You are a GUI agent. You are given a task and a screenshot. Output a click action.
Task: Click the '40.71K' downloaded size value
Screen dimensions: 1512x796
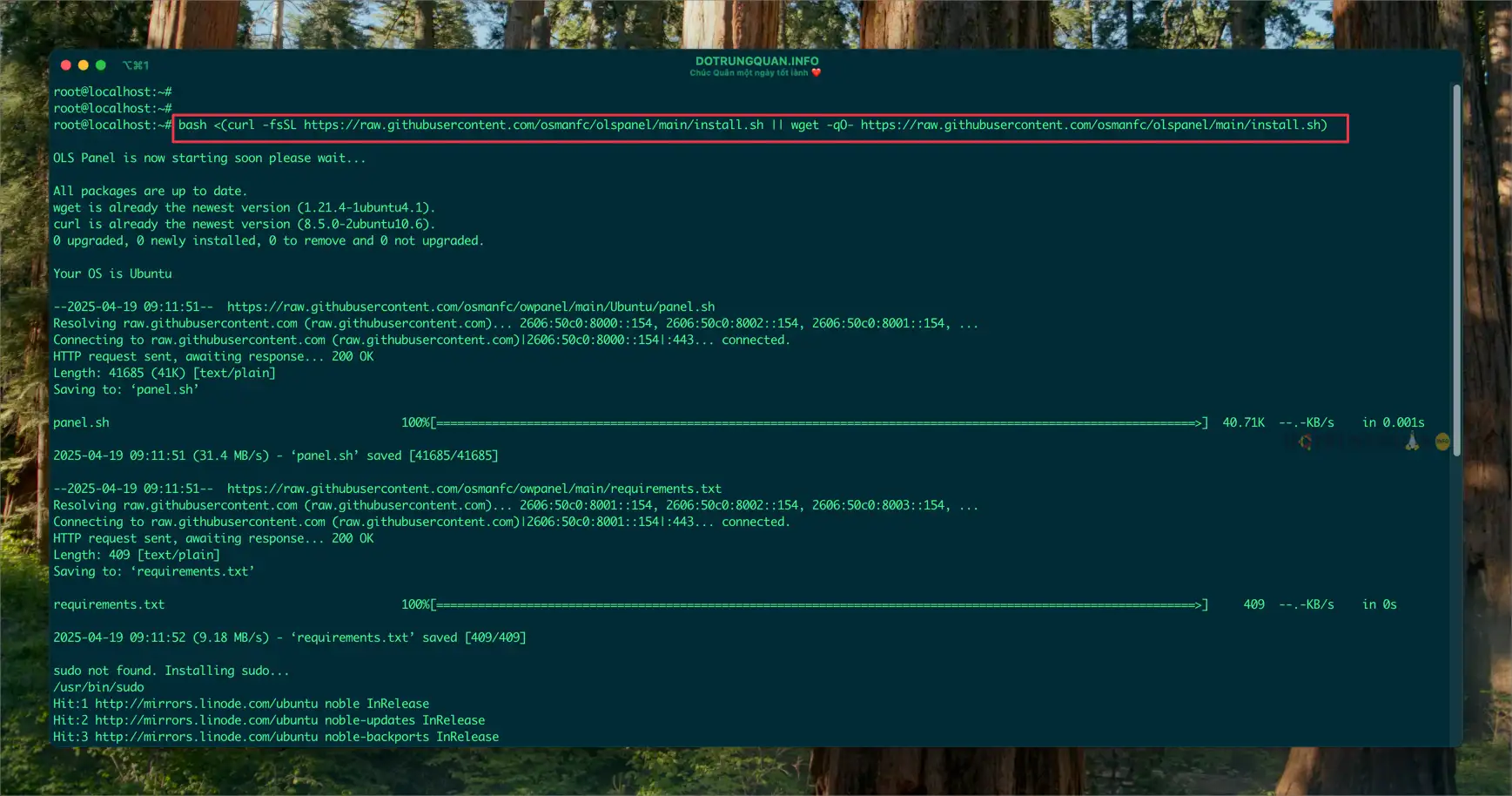[1244, 422]
